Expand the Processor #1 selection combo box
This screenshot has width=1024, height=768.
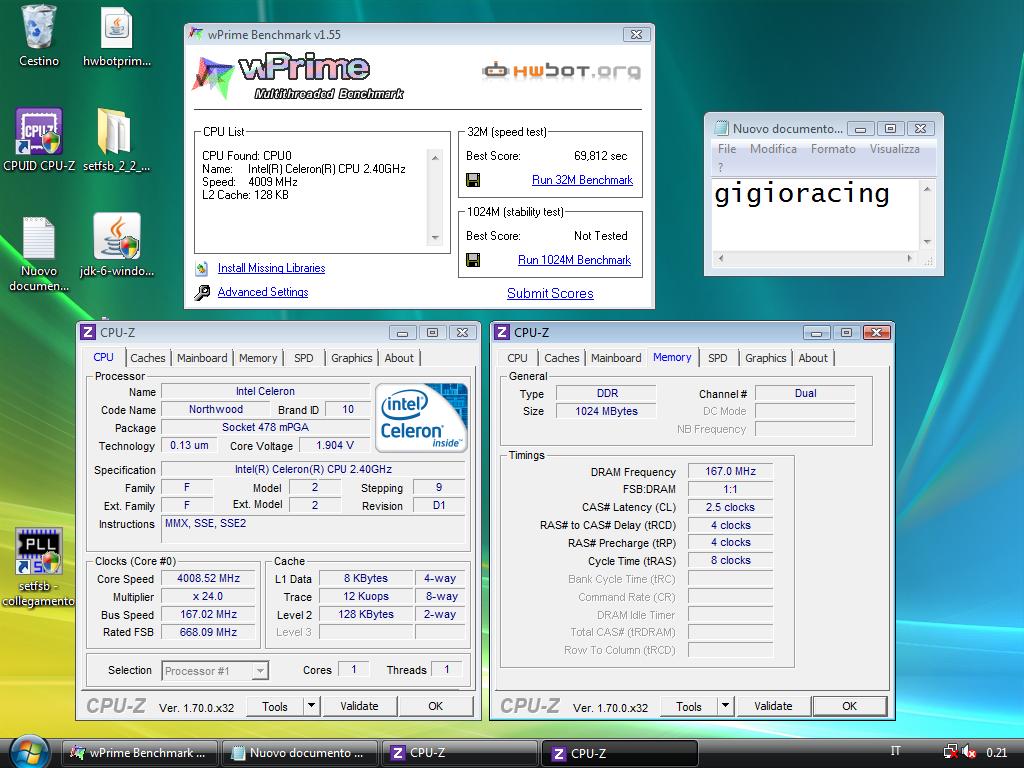pyautogui.click(x=216, y=671)
